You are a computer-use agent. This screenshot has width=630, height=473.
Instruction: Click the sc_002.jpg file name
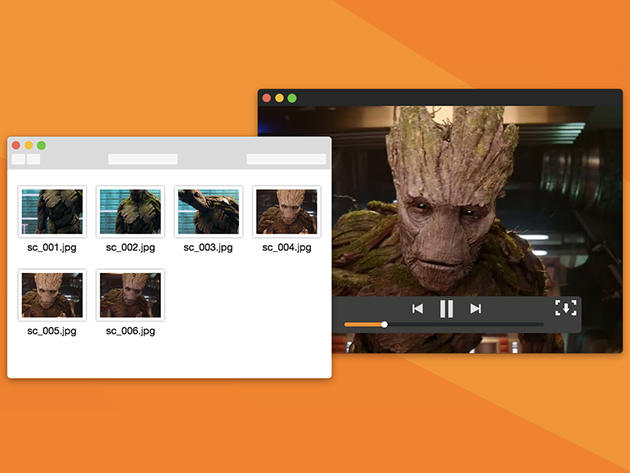pos(130,248)
